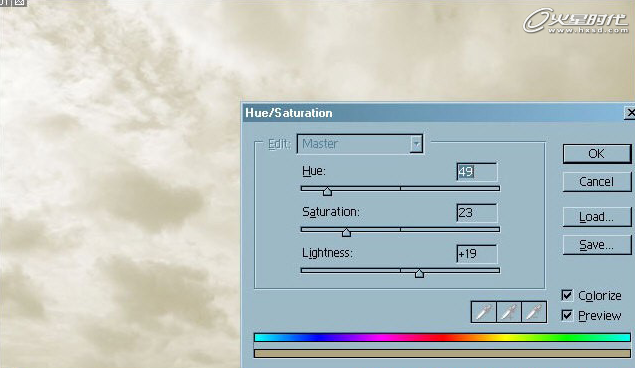The width and height of the screenshot is (635, 368).
Task: Click the Lightness slider handle
Action: point(419,274)
